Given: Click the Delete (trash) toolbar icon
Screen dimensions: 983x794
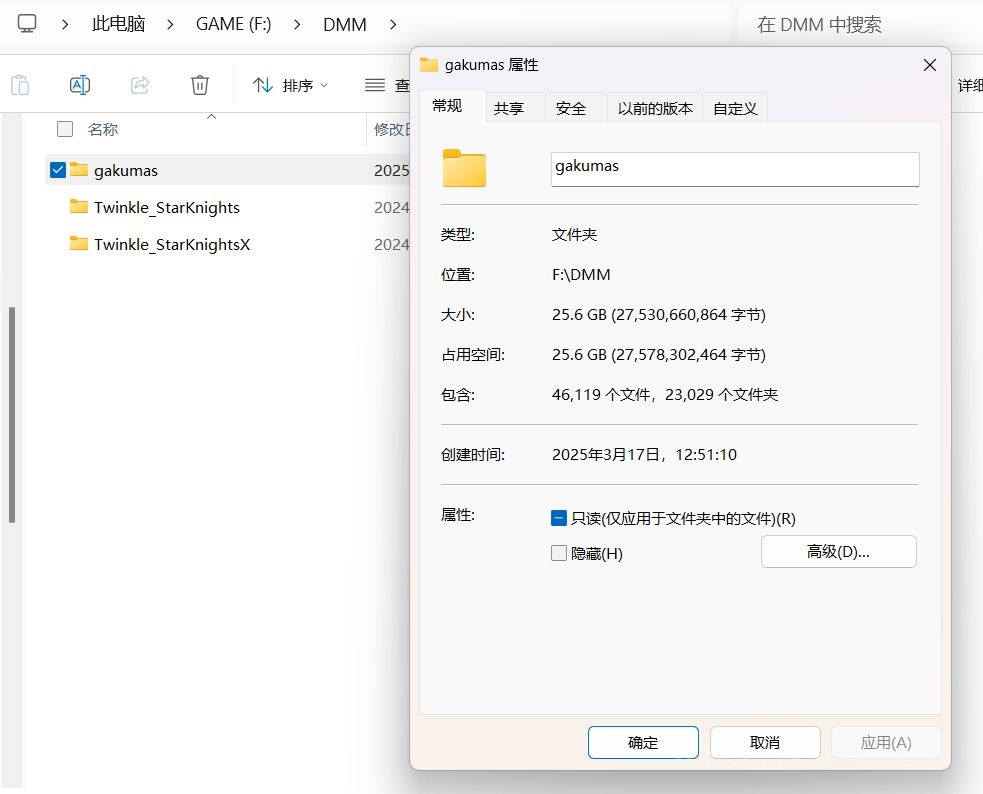Looking at the screenshot, I should (199, 85).
